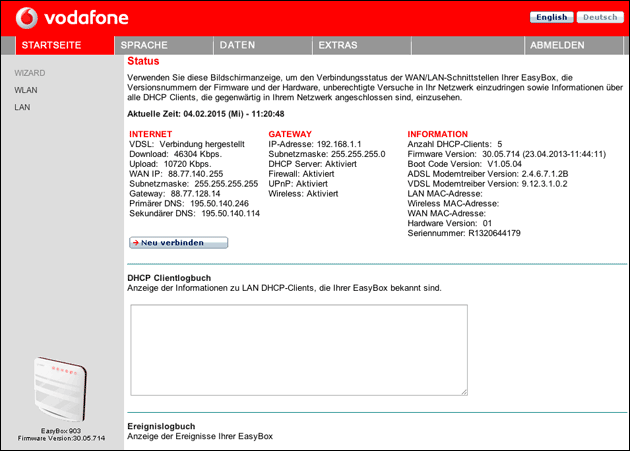
Task: Open the EXTRAS tab
Action: click(x=362, y=45)
